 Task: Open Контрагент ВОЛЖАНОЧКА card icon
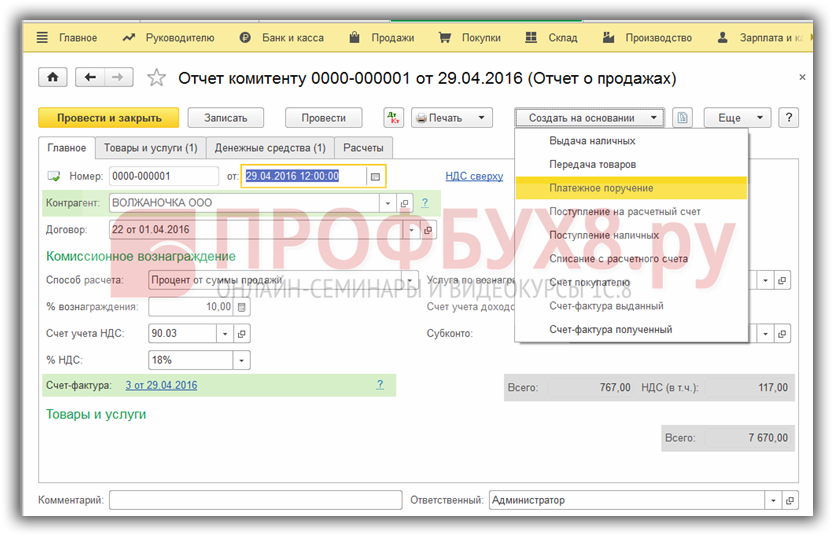coord(404,203)
